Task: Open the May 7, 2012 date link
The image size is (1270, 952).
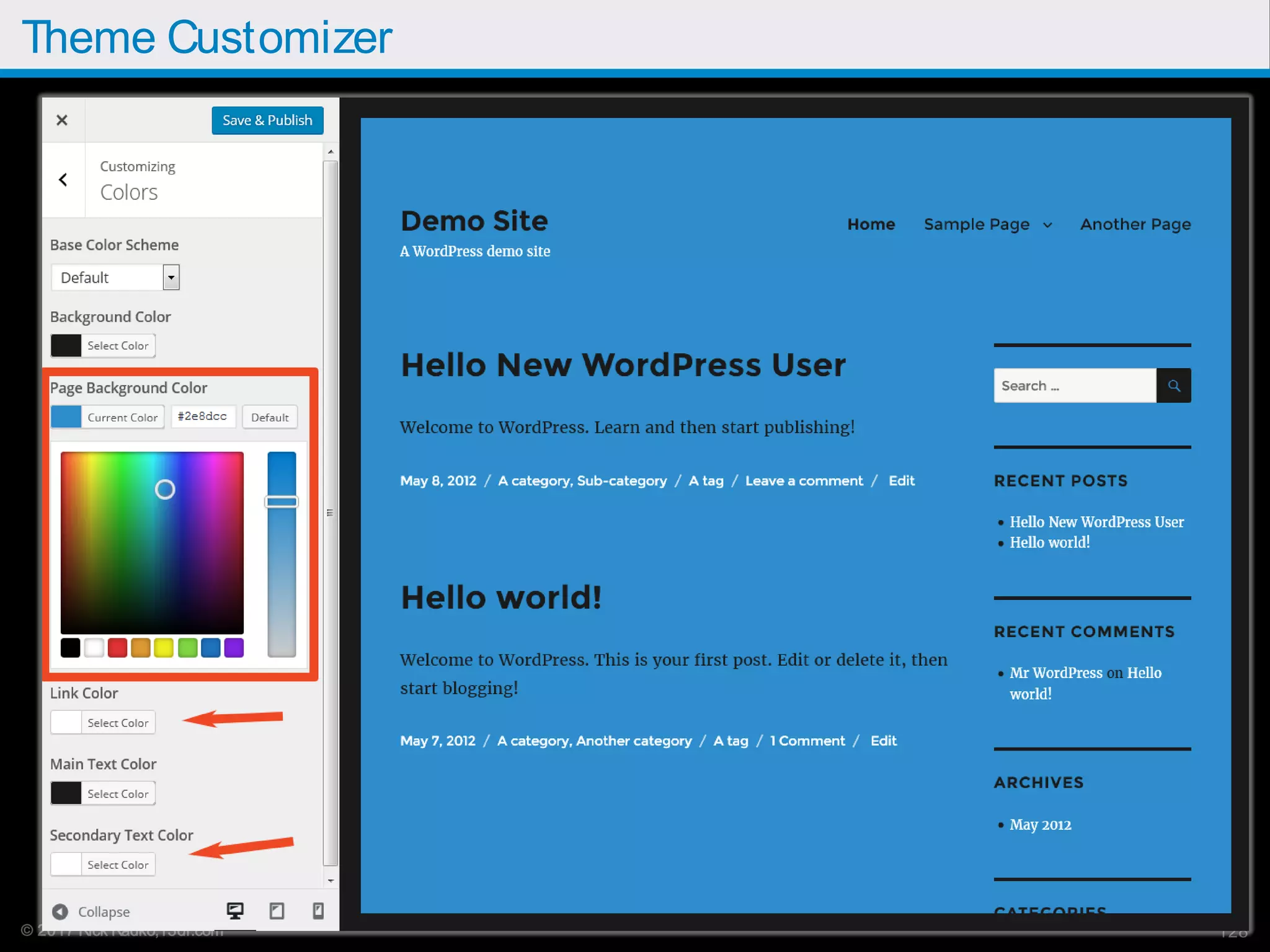Action: tap(438, 741)
